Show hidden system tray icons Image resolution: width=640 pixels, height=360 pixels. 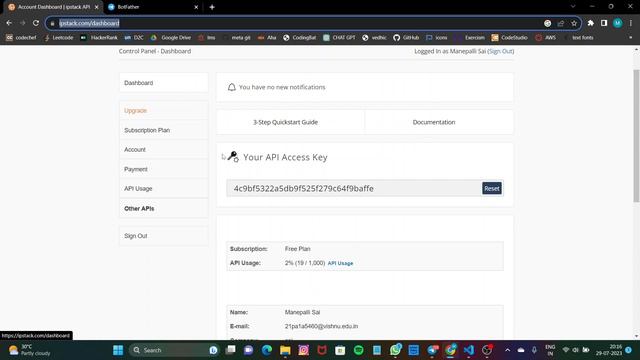(507, 350)
